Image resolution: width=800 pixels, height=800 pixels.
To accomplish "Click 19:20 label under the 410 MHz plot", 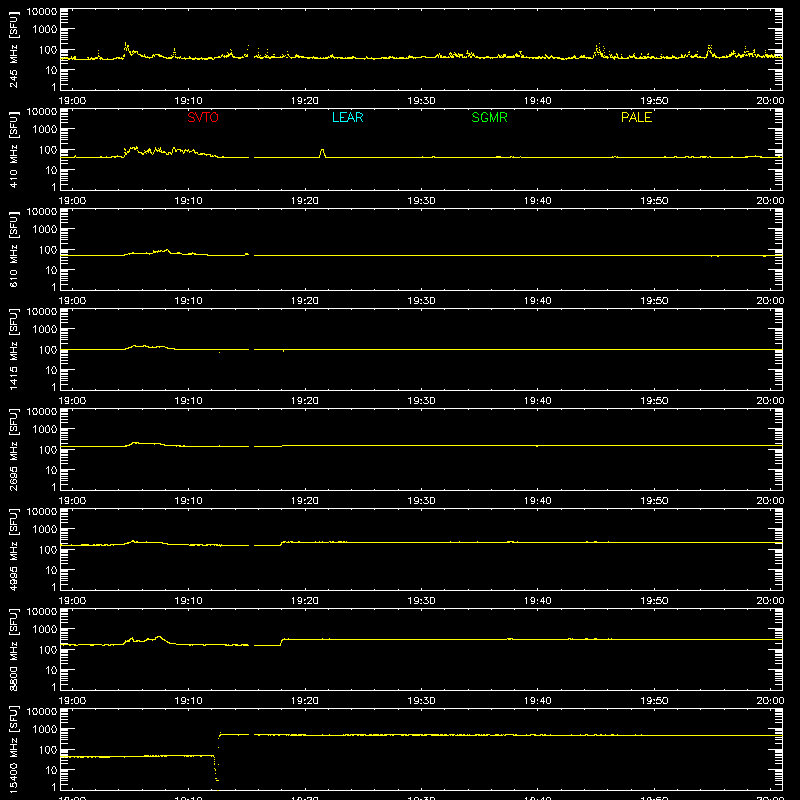I will (x=305, y=201).
